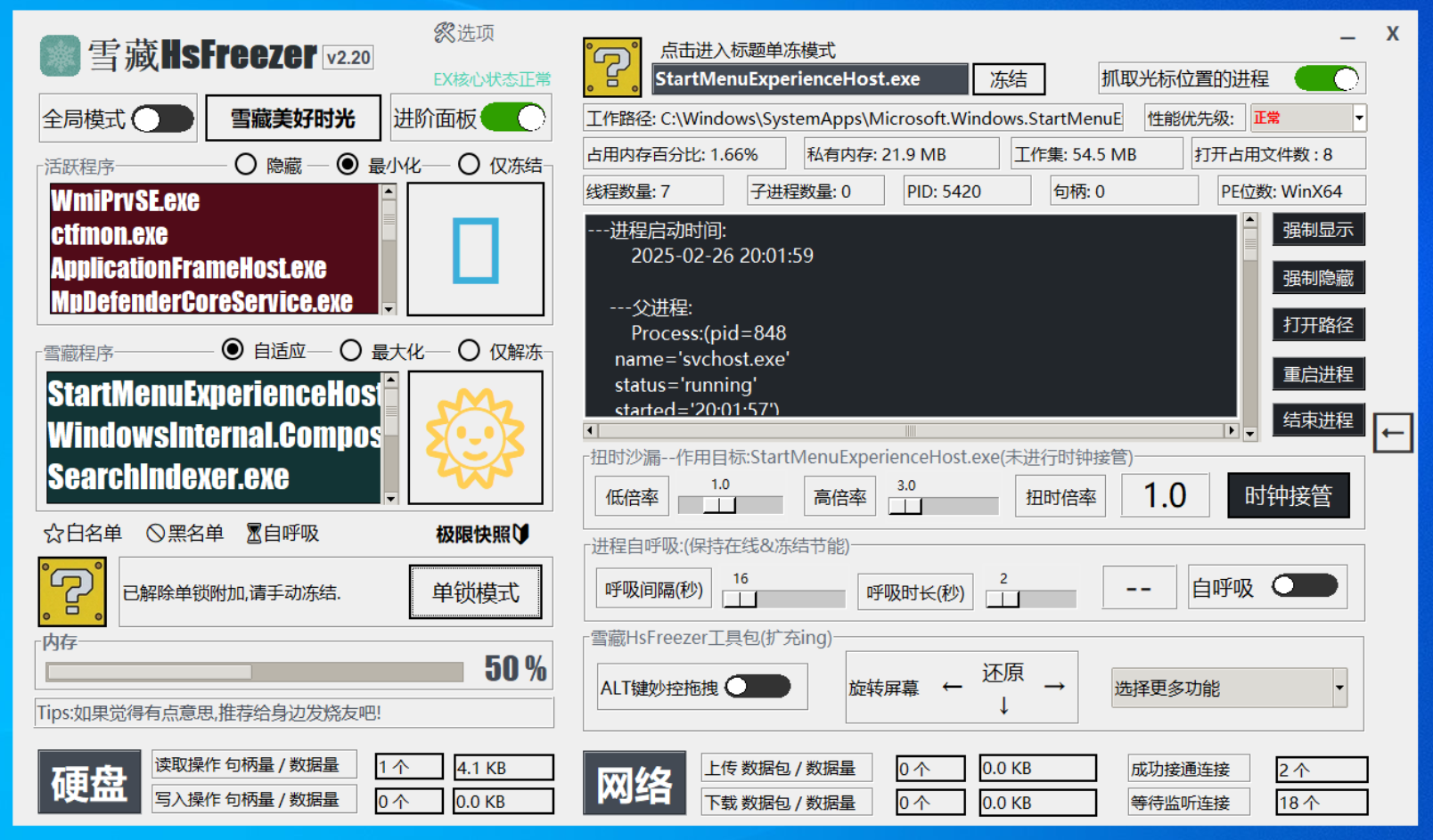This screenshot has height=840, width=1433.
Task: Click the smiling sun icon
Action: pos(475,438)
